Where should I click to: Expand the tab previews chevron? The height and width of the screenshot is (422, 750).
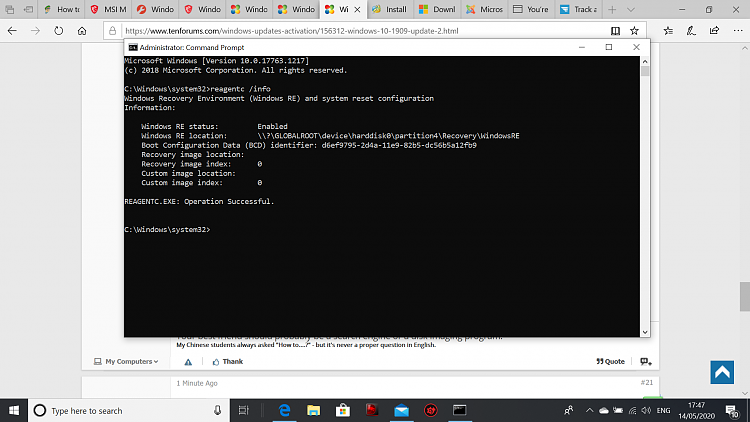click(x=631, y=9)
